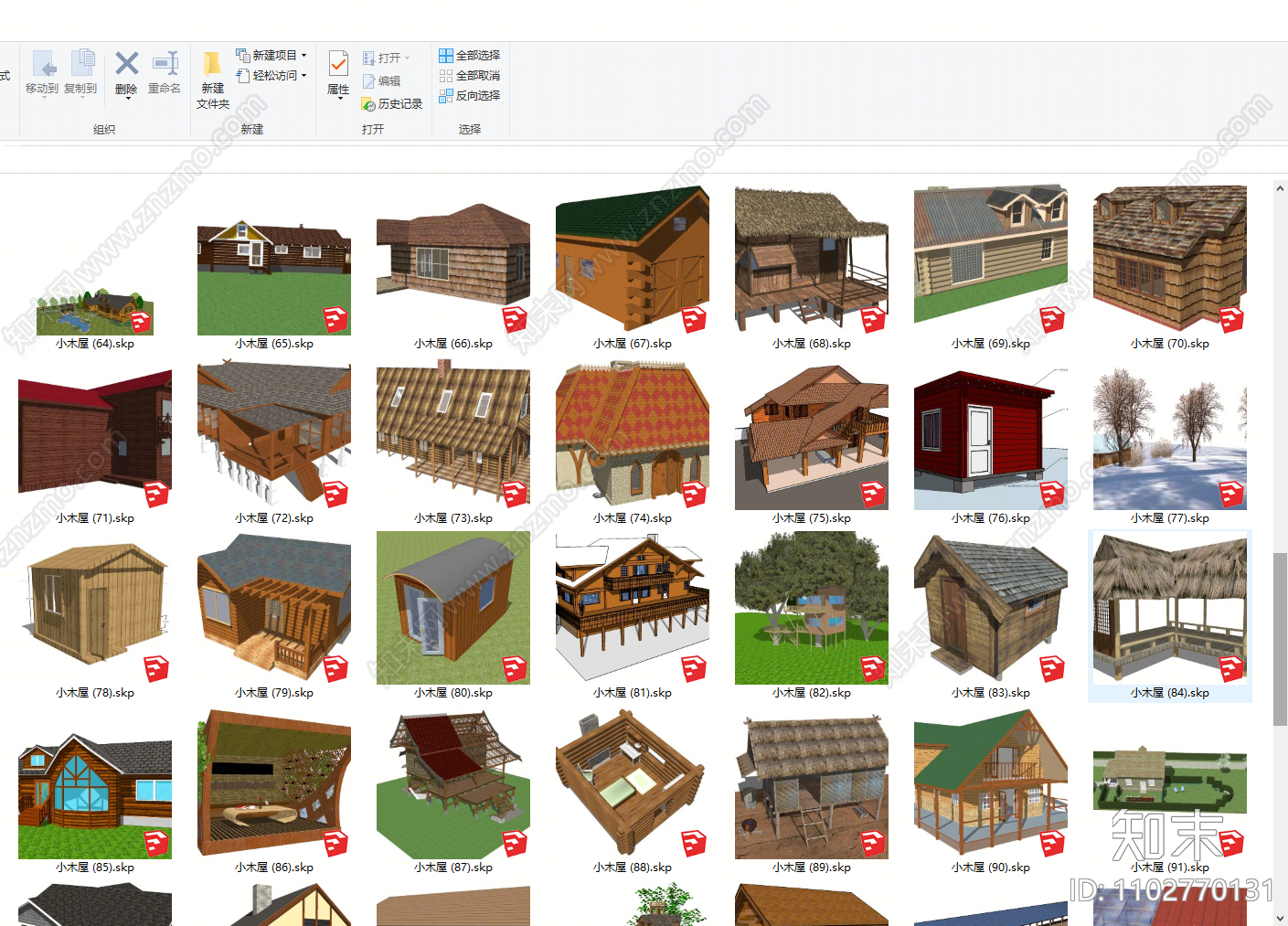Open the New item (新建项目) dropdown

point(271,56)
